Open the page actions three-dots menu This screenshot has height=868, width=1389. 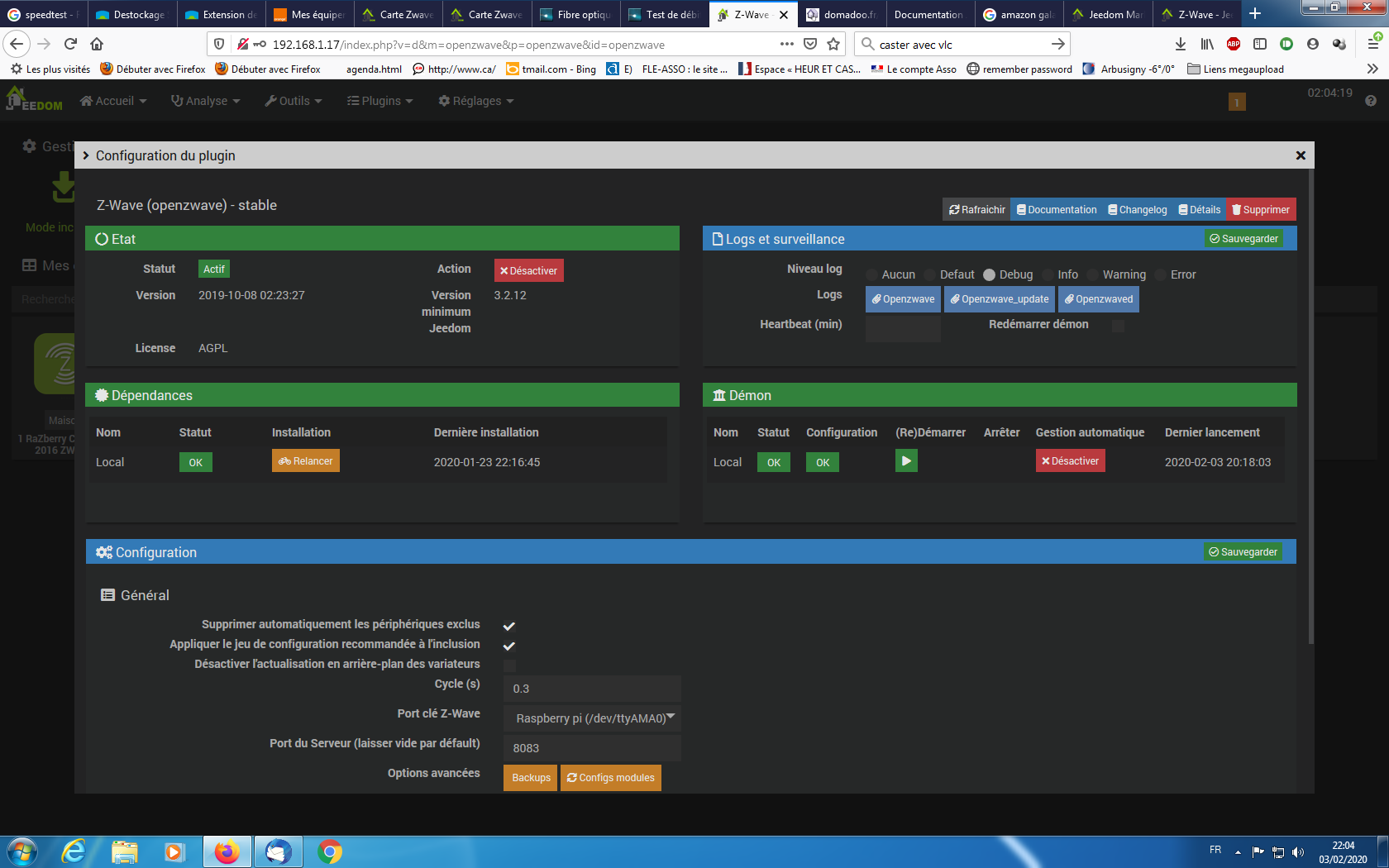[x=787, y=44]
